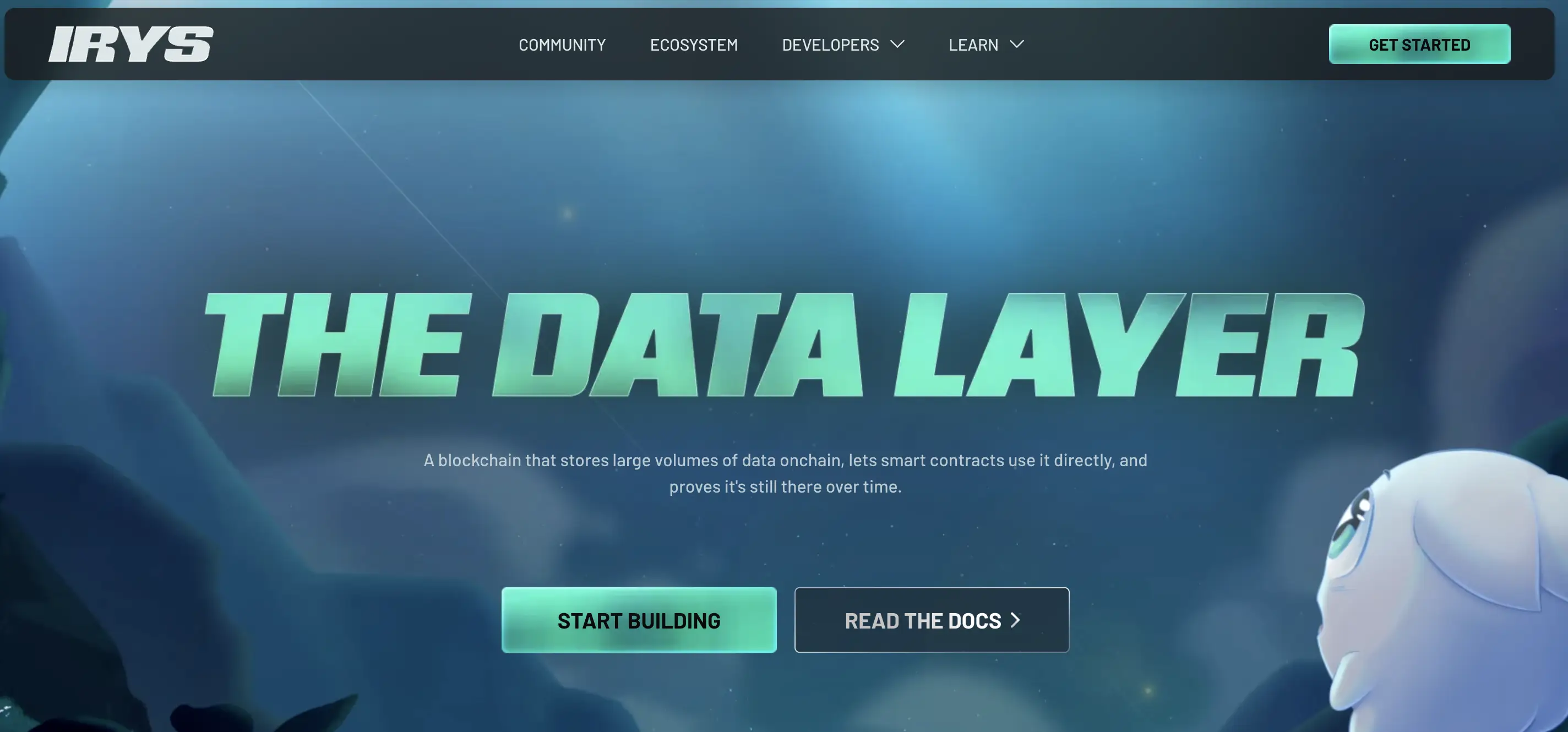The image size is (1568, 732).
Task: Click the Get Started button
Action: coord(1419,45)
